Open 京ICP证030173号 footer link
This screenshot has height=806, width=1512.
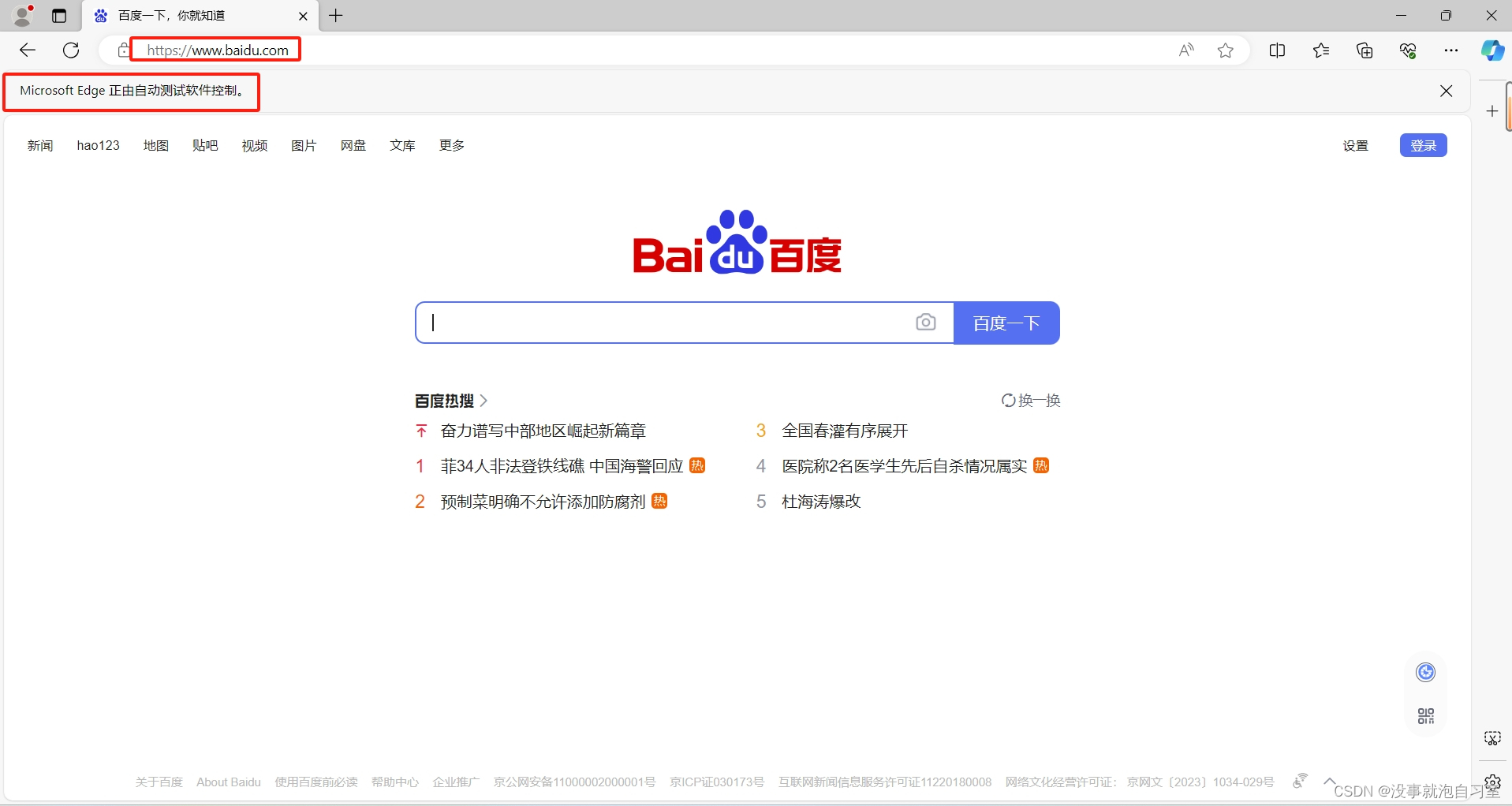[x=717, y=782]
